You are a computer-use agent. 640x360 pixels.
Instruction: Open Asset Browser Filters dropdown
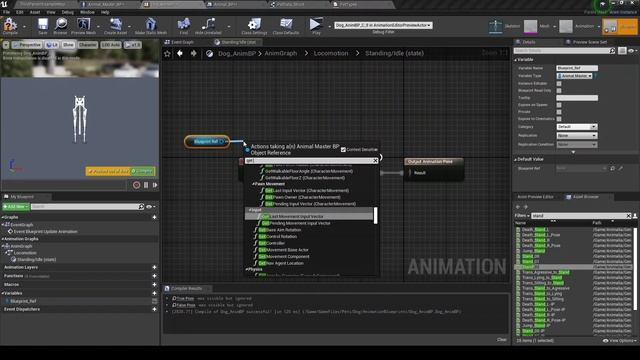click(522, 216)
